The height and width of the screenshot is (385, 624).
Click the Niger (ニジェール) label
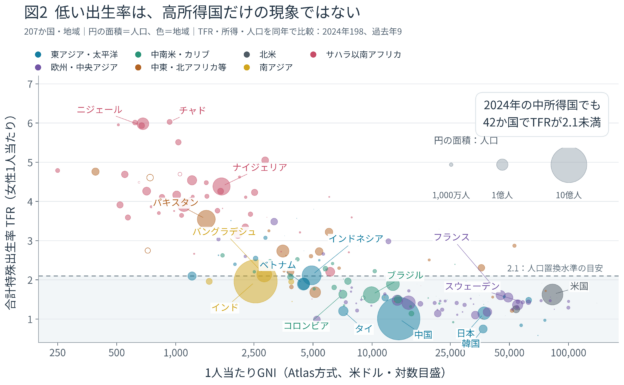pyautogui.click(x=99, y=109)
